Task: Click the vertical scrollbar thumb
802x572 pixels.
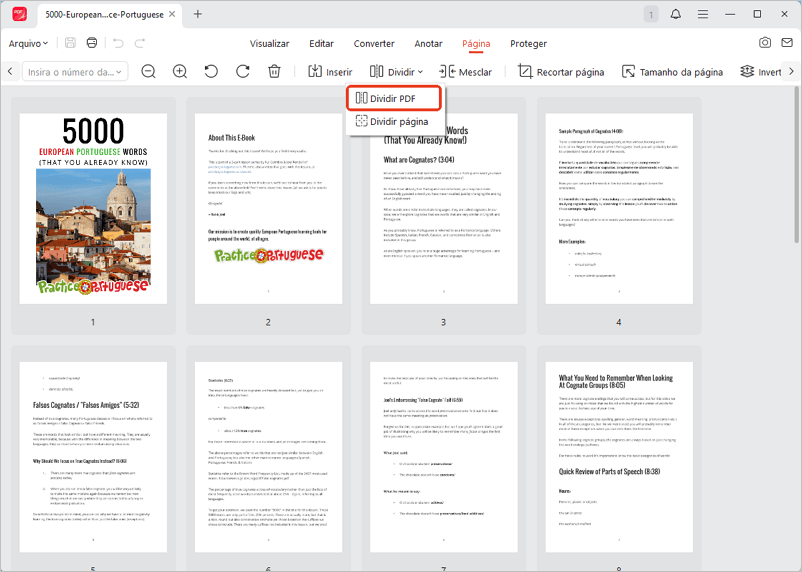Action: click(x=796, y=165)
